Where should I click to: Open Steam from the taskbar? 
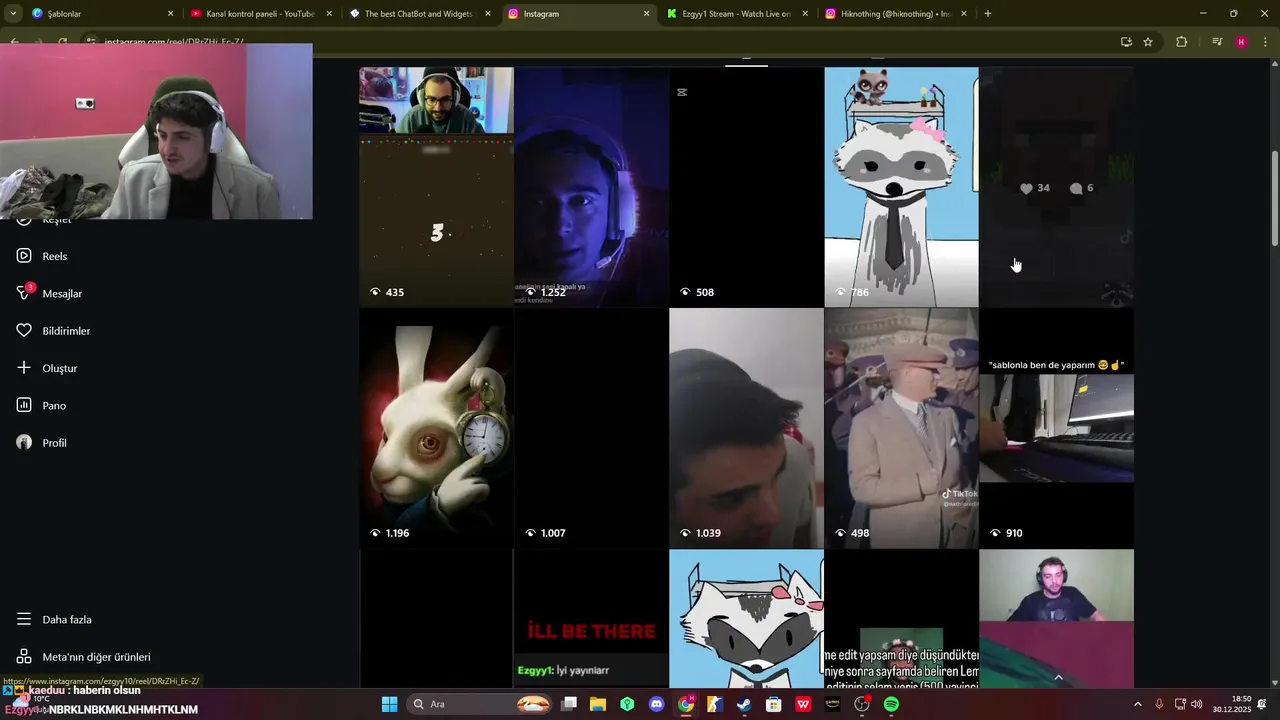coord(744,704)
